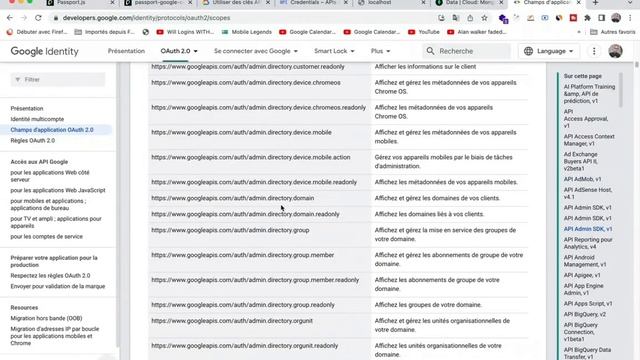The image size is (640, 360).
Task: Select Champs d'application OAuth 2.0 sidebar item
Action: pos(52,130)
